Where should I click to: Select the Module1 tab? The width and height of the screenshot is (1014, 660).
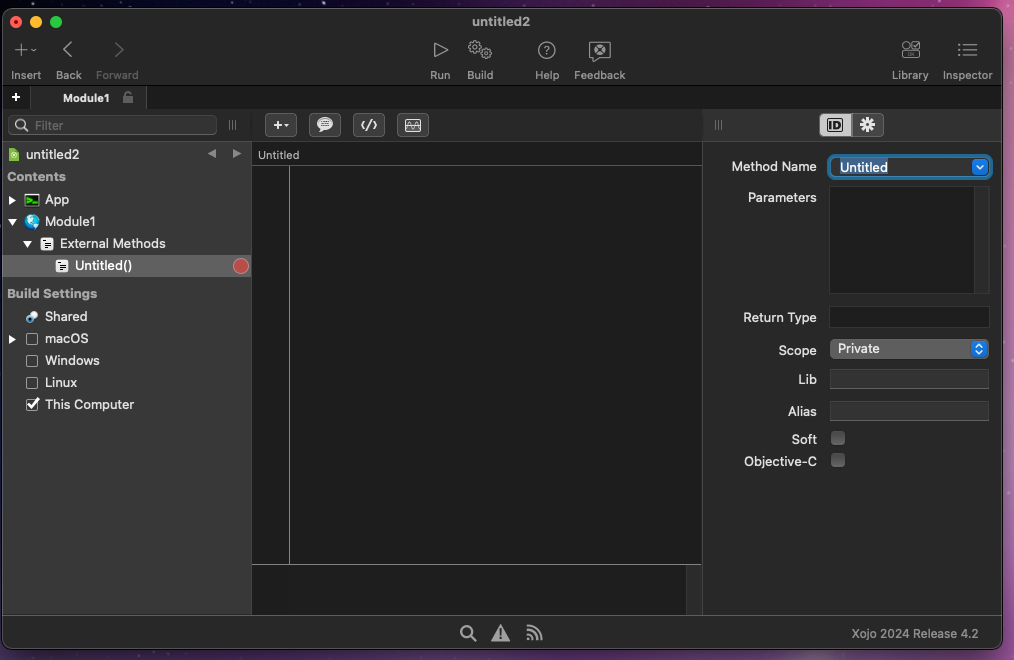point(86,98)
